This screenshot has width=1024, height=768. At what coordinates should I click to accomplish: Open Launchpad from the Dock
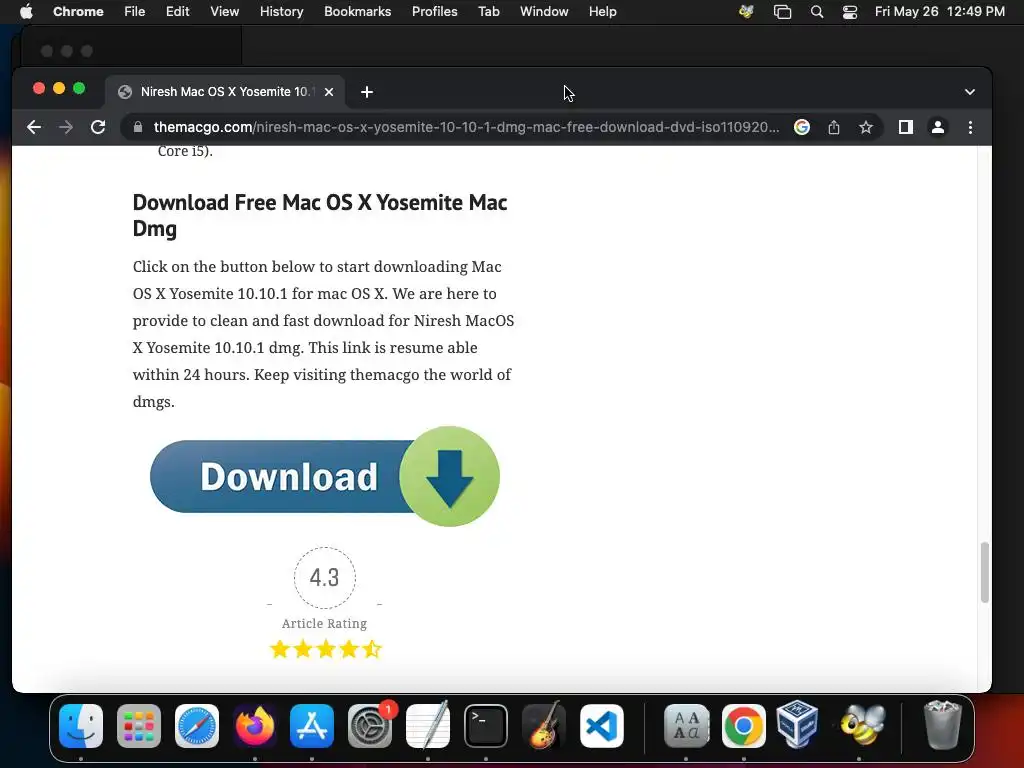click(139, 726)
